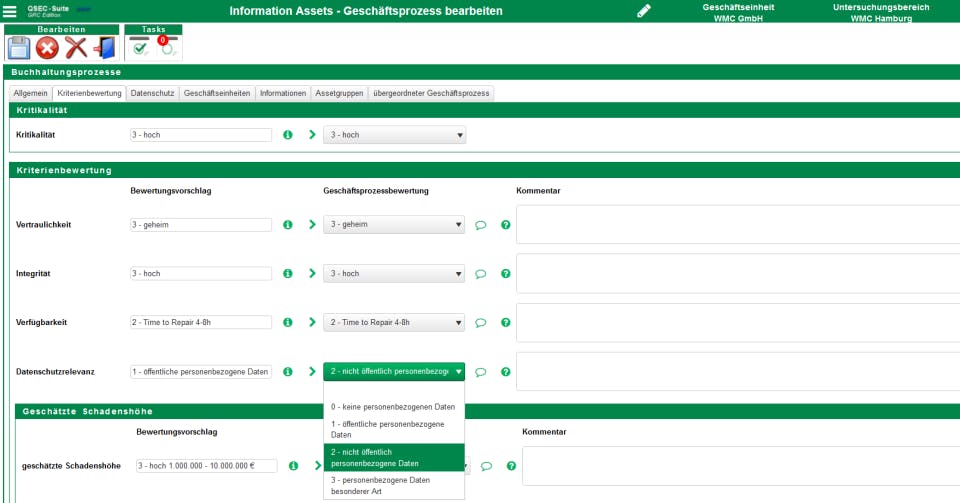The image size is (960, 503).
Task: Click Integrität suggestion field 3 - hoch
Action: (x=201, y=274)
